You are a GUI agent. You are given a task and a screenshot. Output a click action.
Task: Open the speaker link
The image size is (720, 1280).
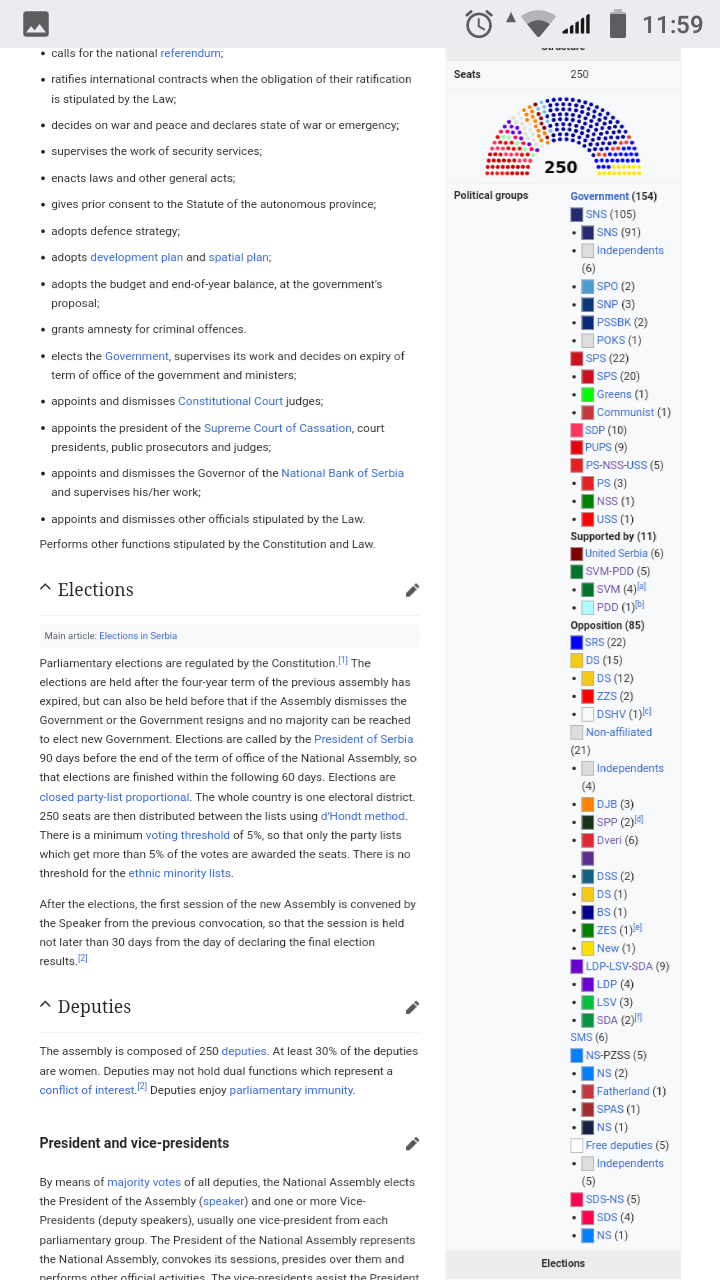click(x=225, y=1201)
